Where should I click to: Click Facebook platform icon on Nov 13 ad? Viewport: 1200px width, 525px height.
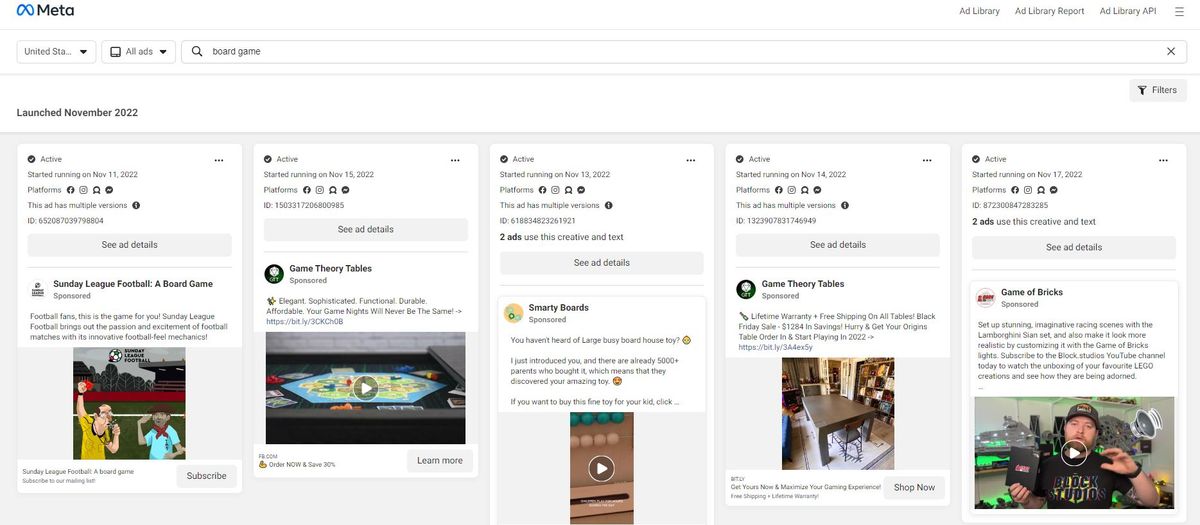pyautogui.click(x=543, y=190)
